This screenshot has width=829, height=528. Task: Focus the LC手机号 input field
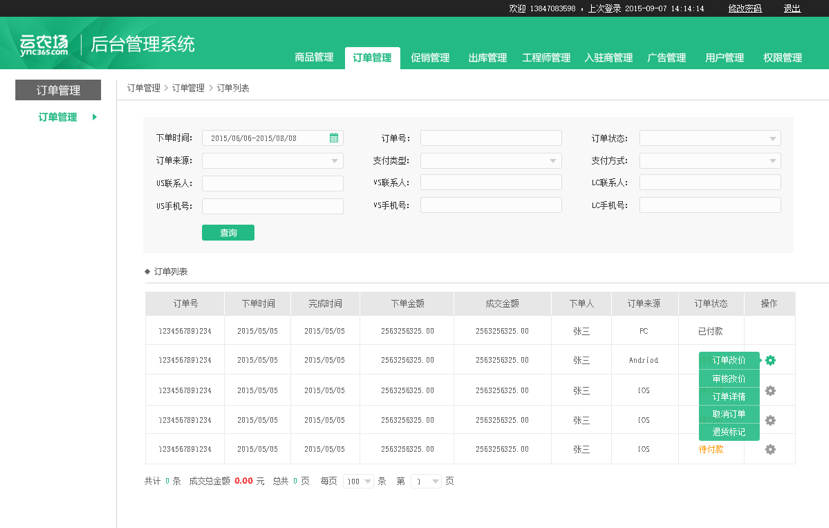pos(710,205)
